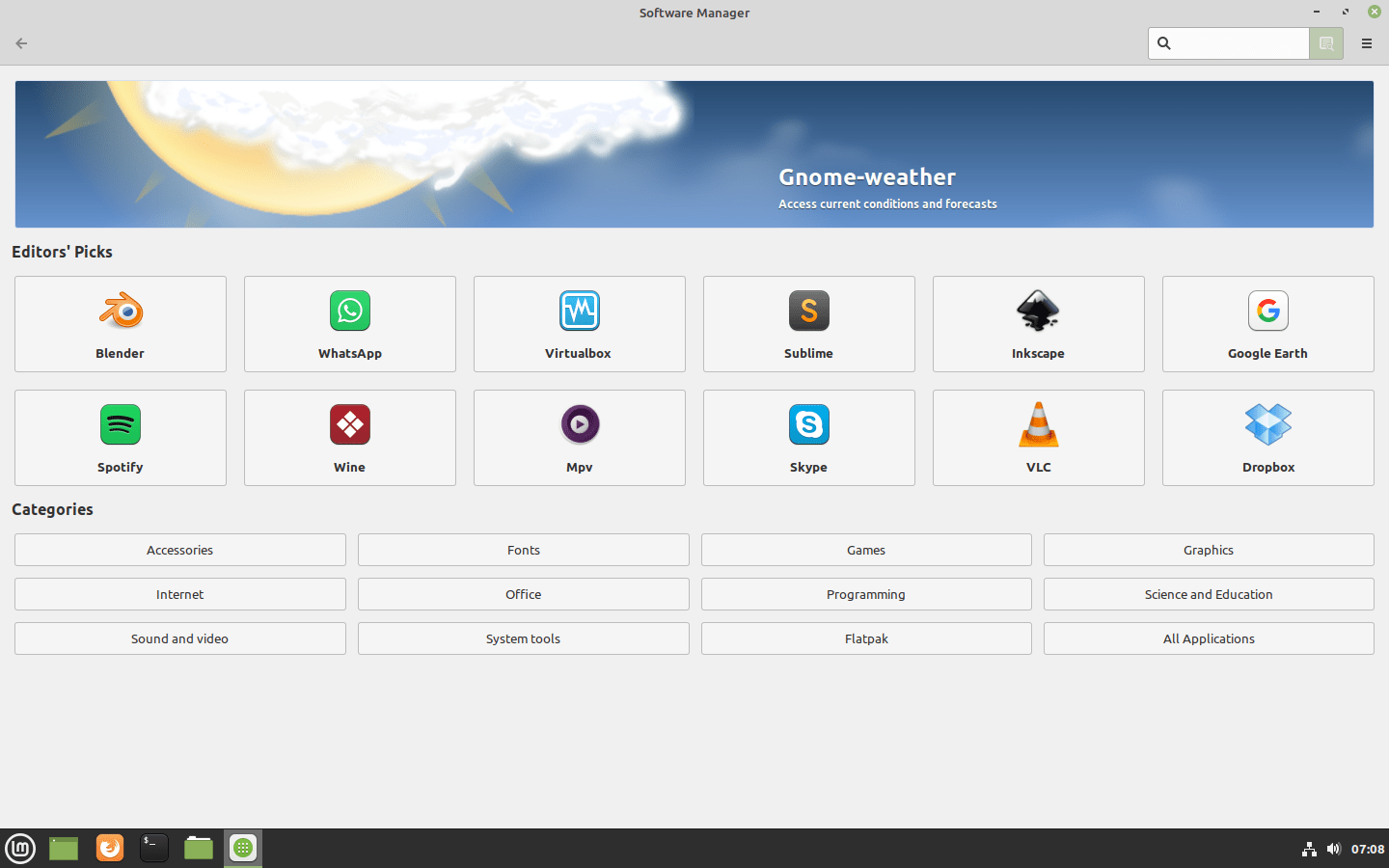Open the Skype app tile

coord(809,438)
